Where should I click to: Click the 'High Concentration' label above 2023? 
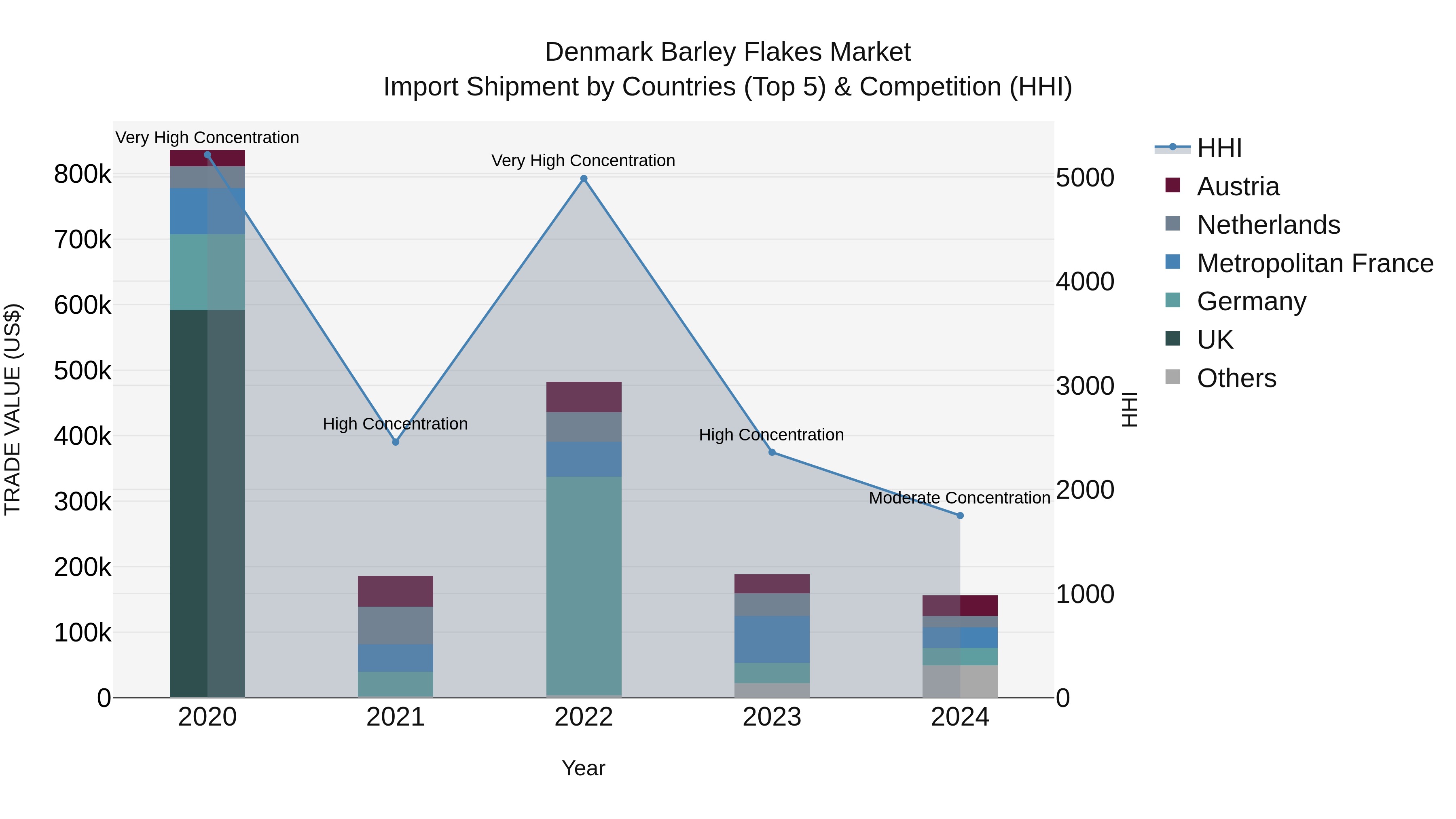pyautogui.click(x=772, y=435)
